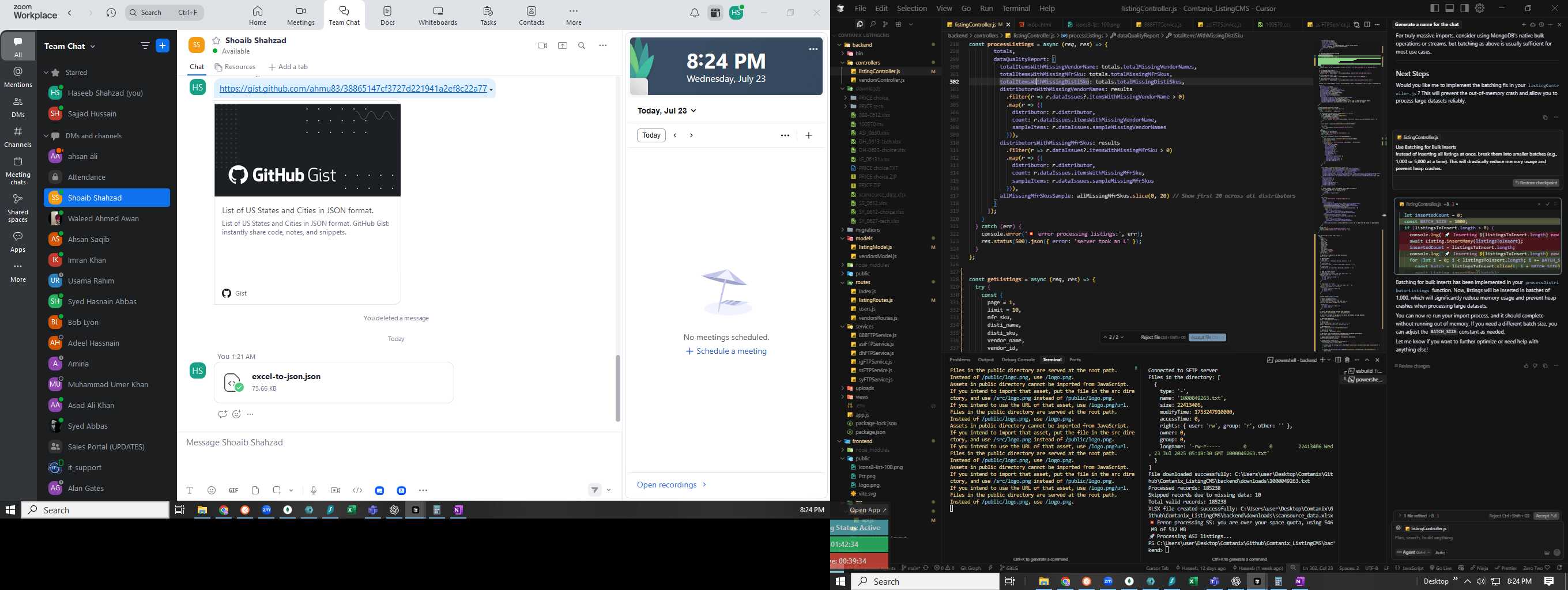Open Extensions icon in Cursor activity bar

point(898,24)
